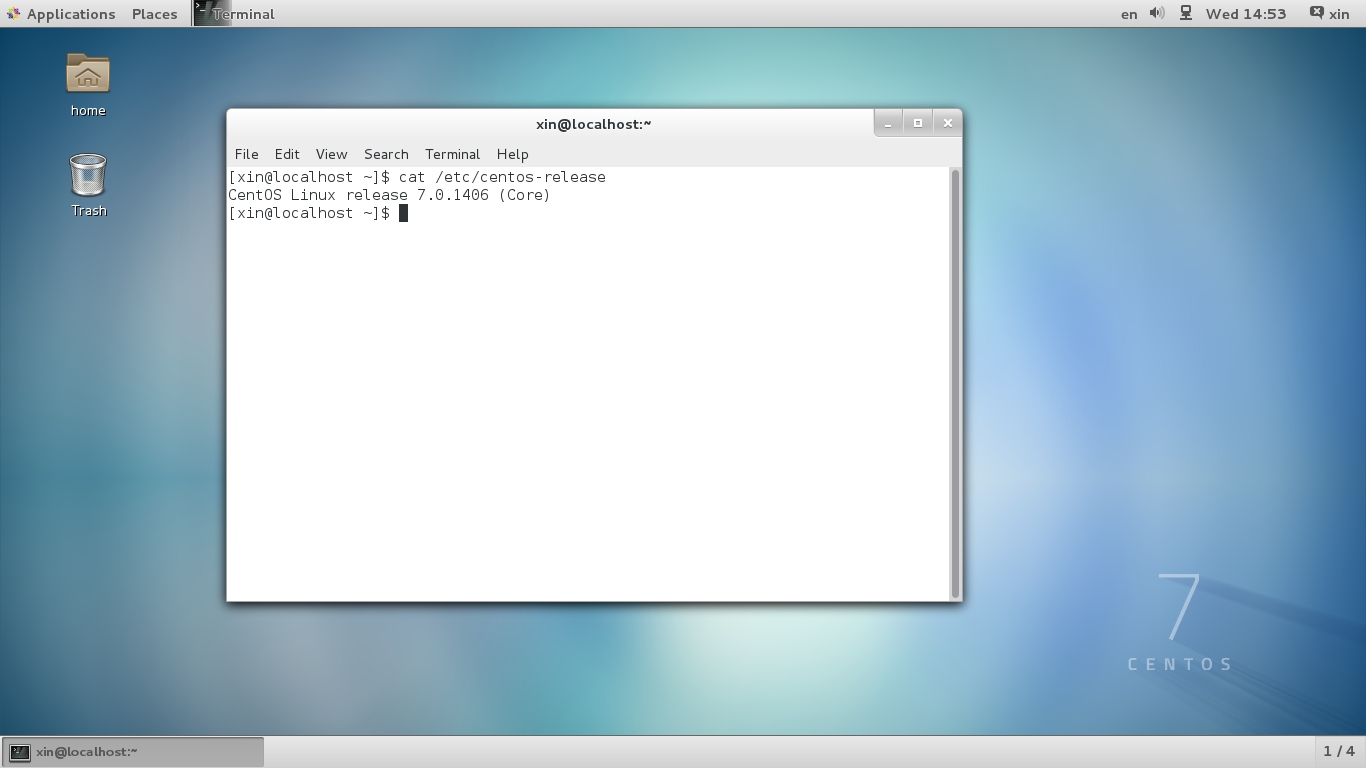Click the terminal cursor at the prompt
The height and width of the screenshot is (768, 1366).
(x=403, y=213)
